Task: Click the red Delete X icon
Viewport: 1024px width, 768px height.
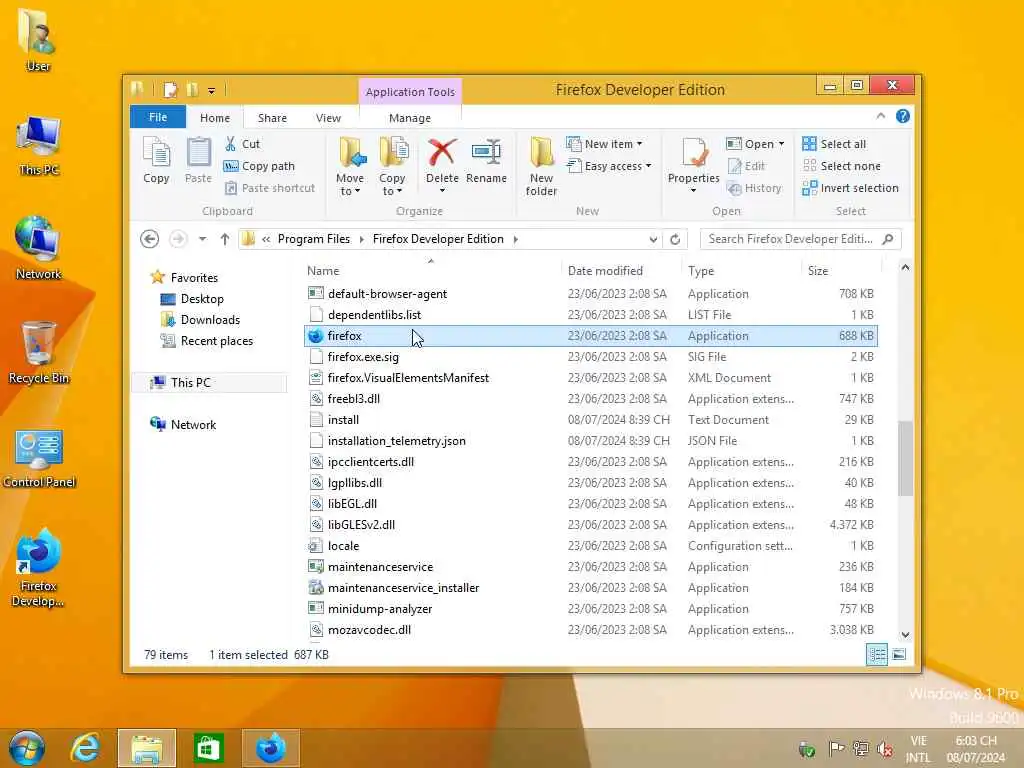Action: (442, 153)
